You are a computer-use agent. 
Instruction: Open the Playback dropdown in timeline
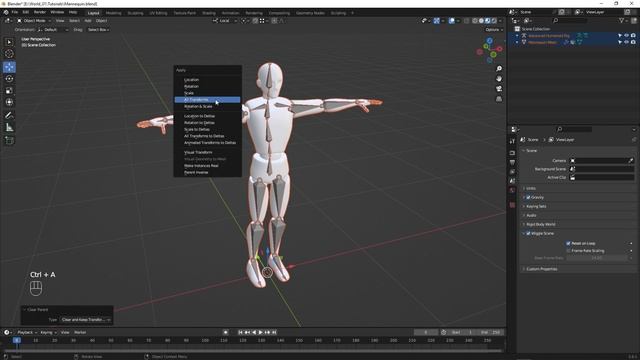click(27, 332)
